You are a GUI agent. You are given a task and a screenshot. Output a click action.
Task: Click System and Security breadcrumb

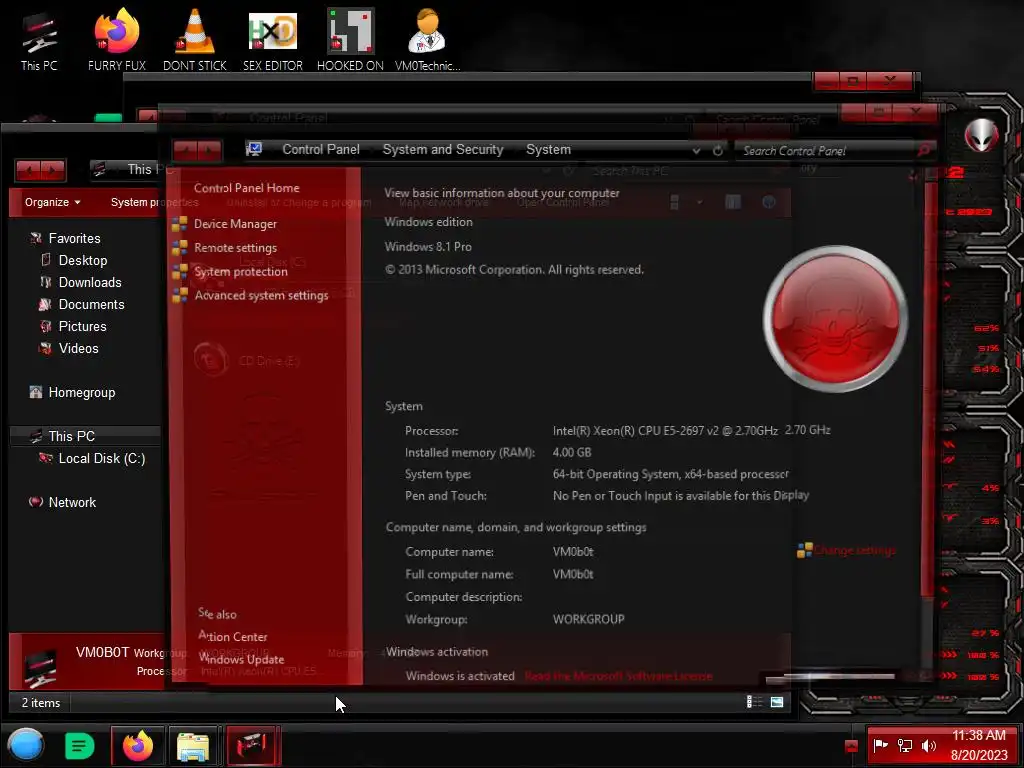point(443,150)
